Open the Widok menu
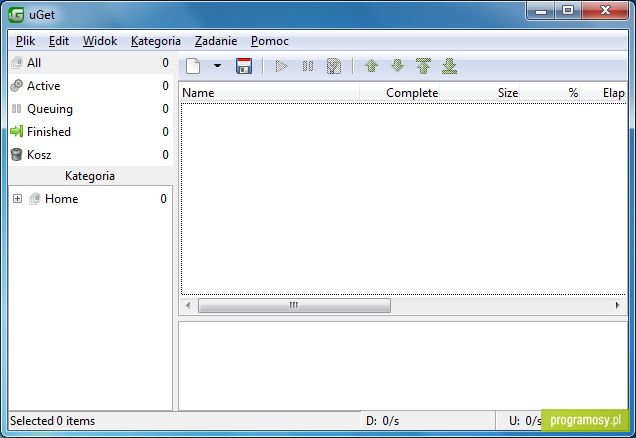 pos(100,41)
